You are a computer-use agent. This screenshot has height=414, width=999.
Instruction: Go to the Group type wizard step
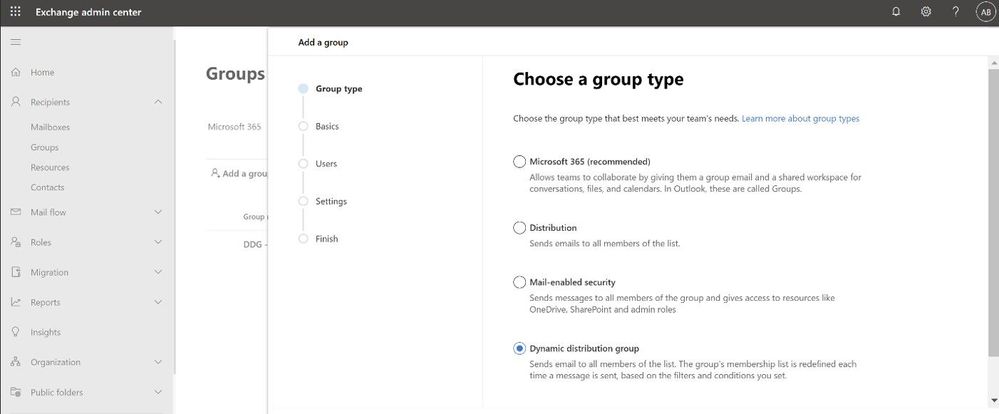click(338, 89)
